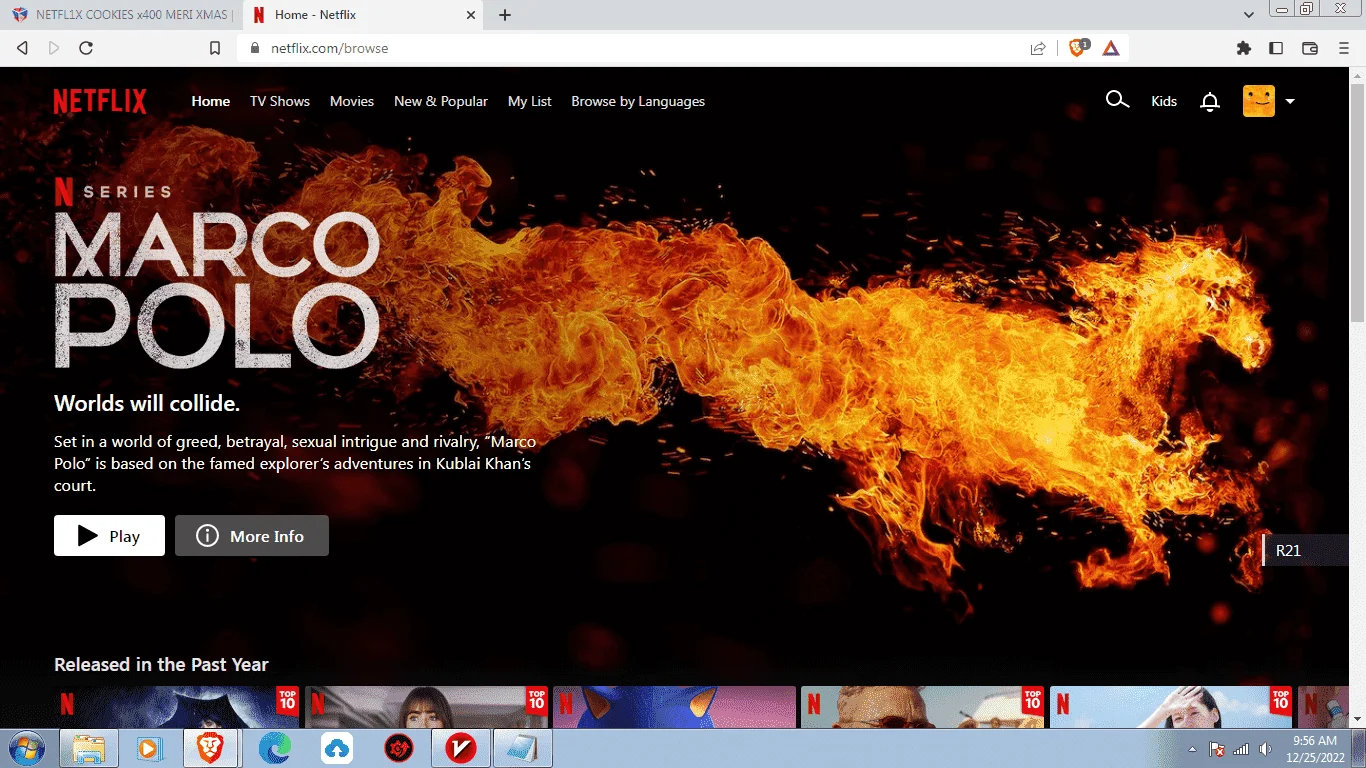Switch to the Kids profile link
Screen dimensions: 1366x768
click(1164, 101)
